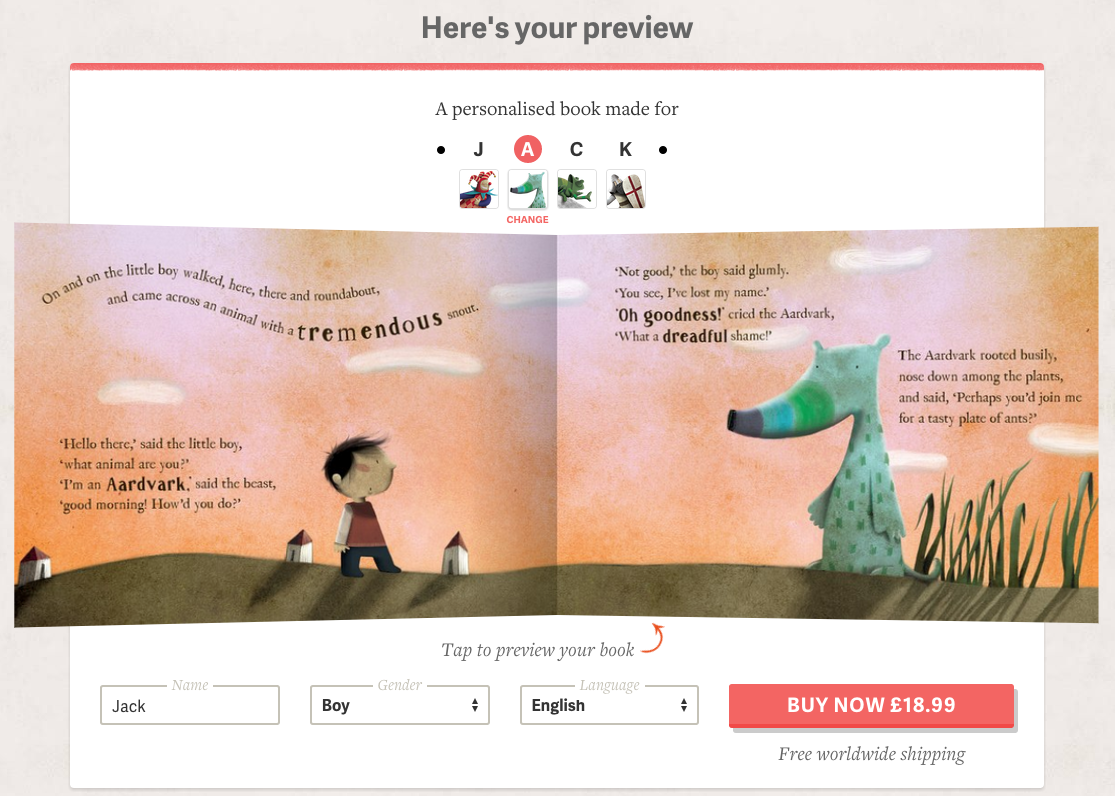Click the green chameleon character thumbnail
Viewport: 1115px width, 796px height.
pyautogui.click(x=577, y=189)
